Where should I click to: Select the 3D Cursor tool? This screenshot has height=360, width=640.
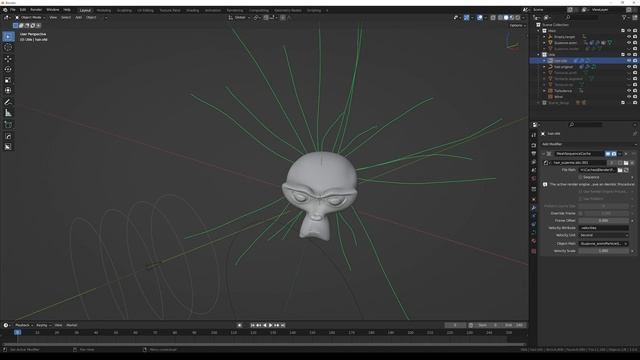8,47
